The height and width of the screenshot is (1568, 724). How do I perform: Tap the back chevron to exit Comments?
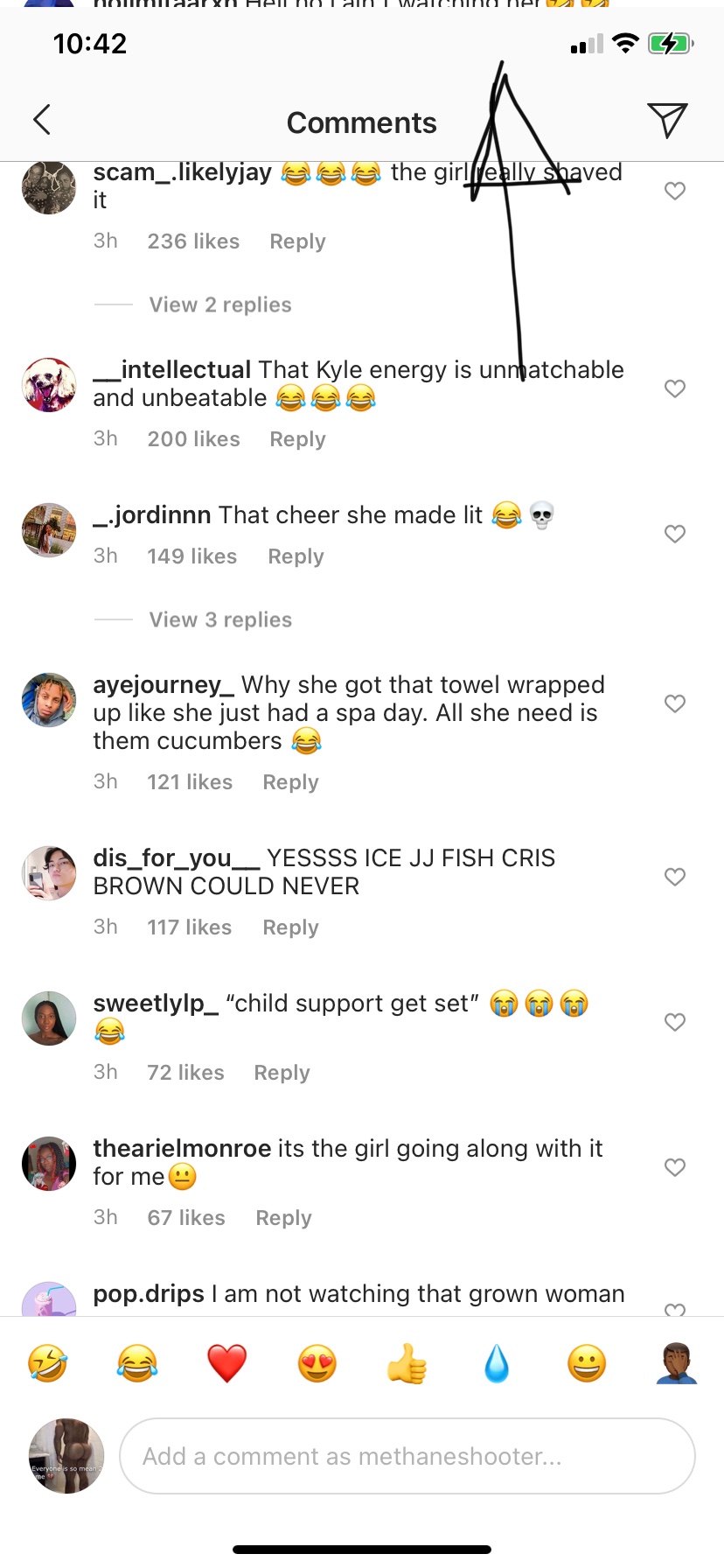click(41, 120)
